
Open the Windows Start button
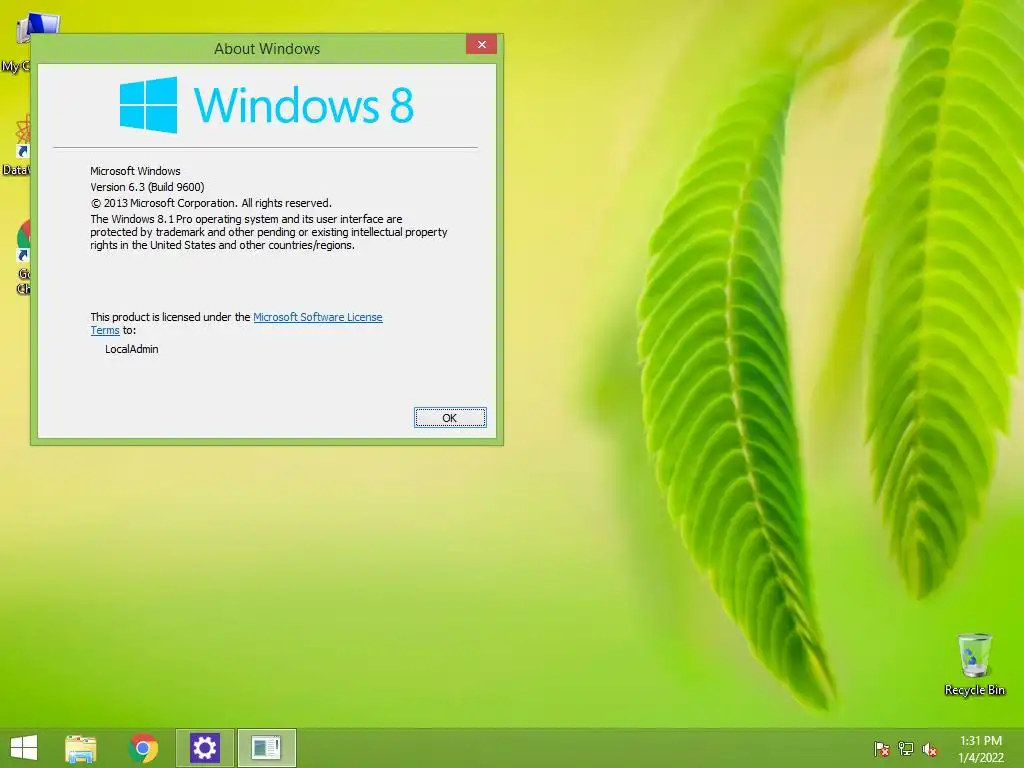point(24,748)
